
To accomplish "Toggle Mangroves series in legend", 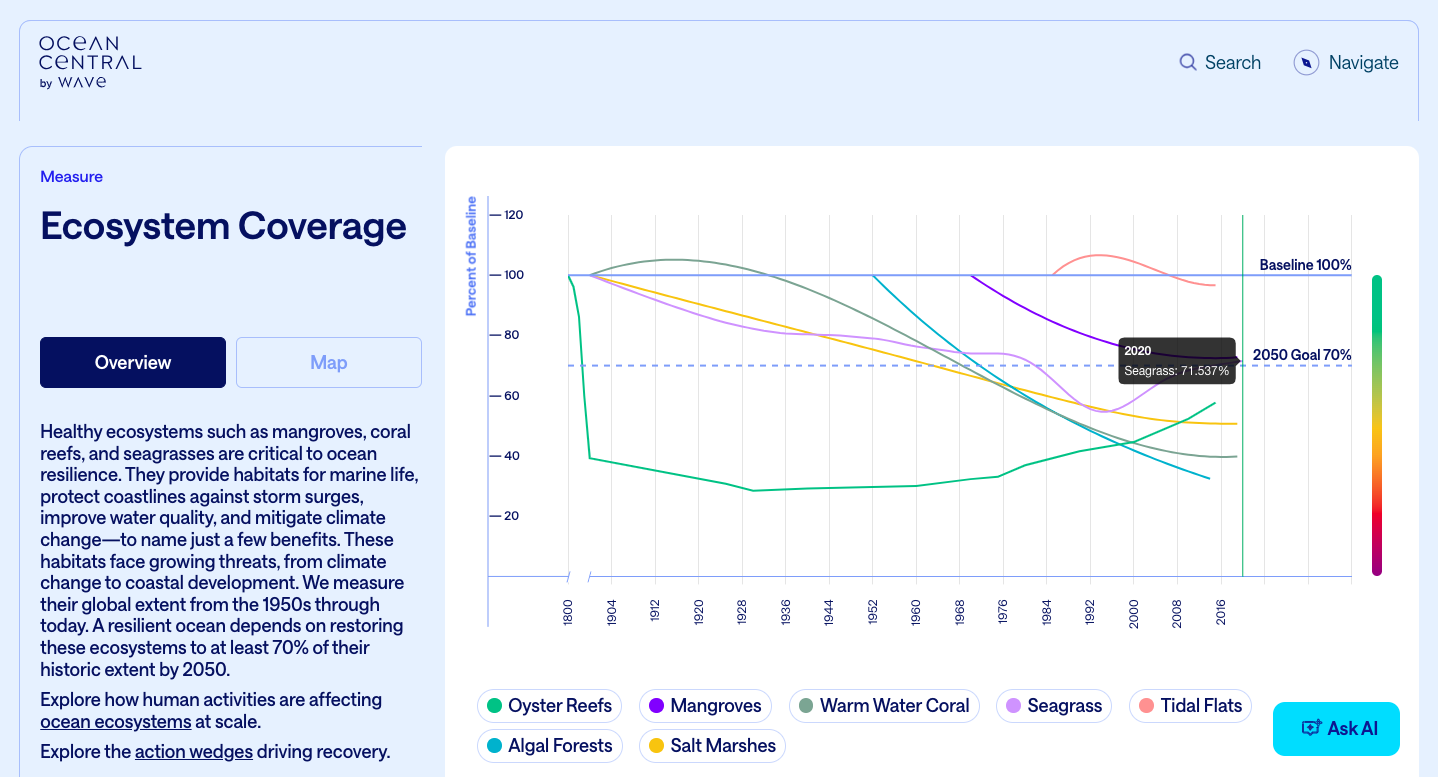I will pyautogui.click(x=705, y=706).
